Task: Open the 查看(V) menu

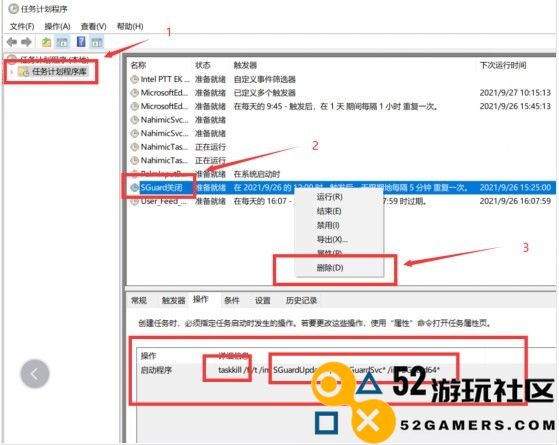Action: pyautogui.click(x=93, y=26)
